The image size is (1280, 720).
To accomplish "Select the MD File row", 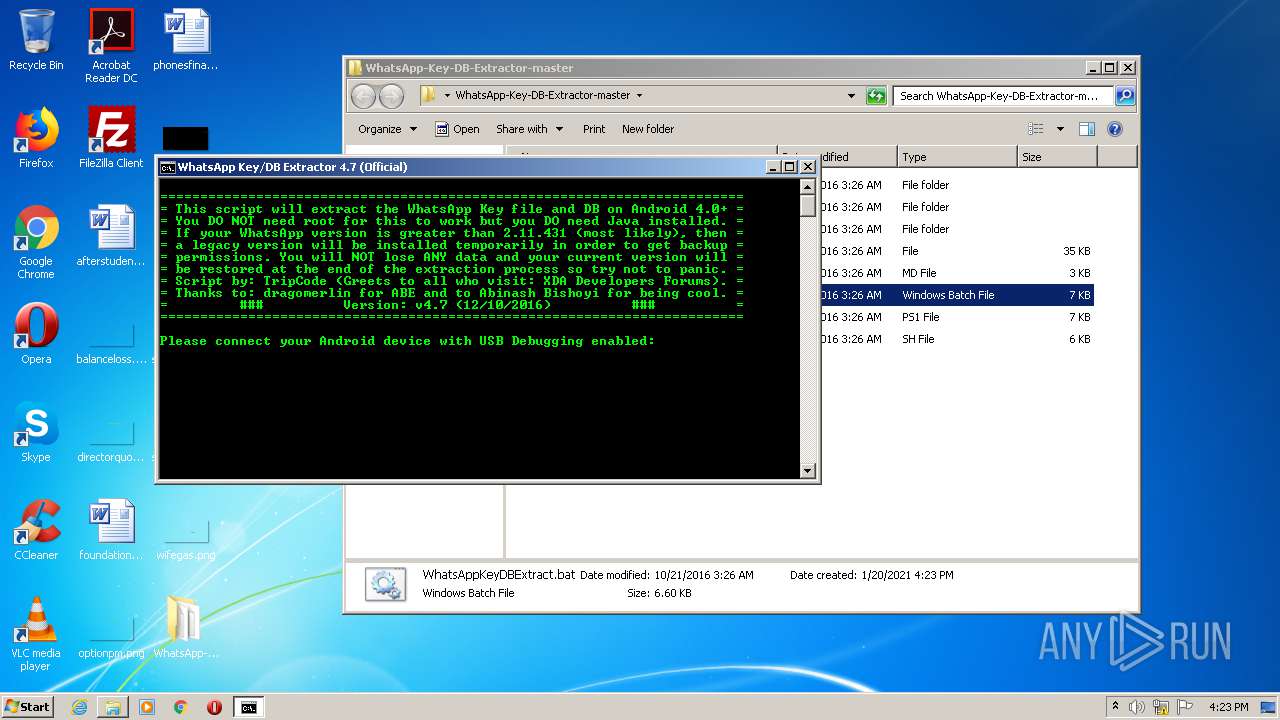I will 955,273.
